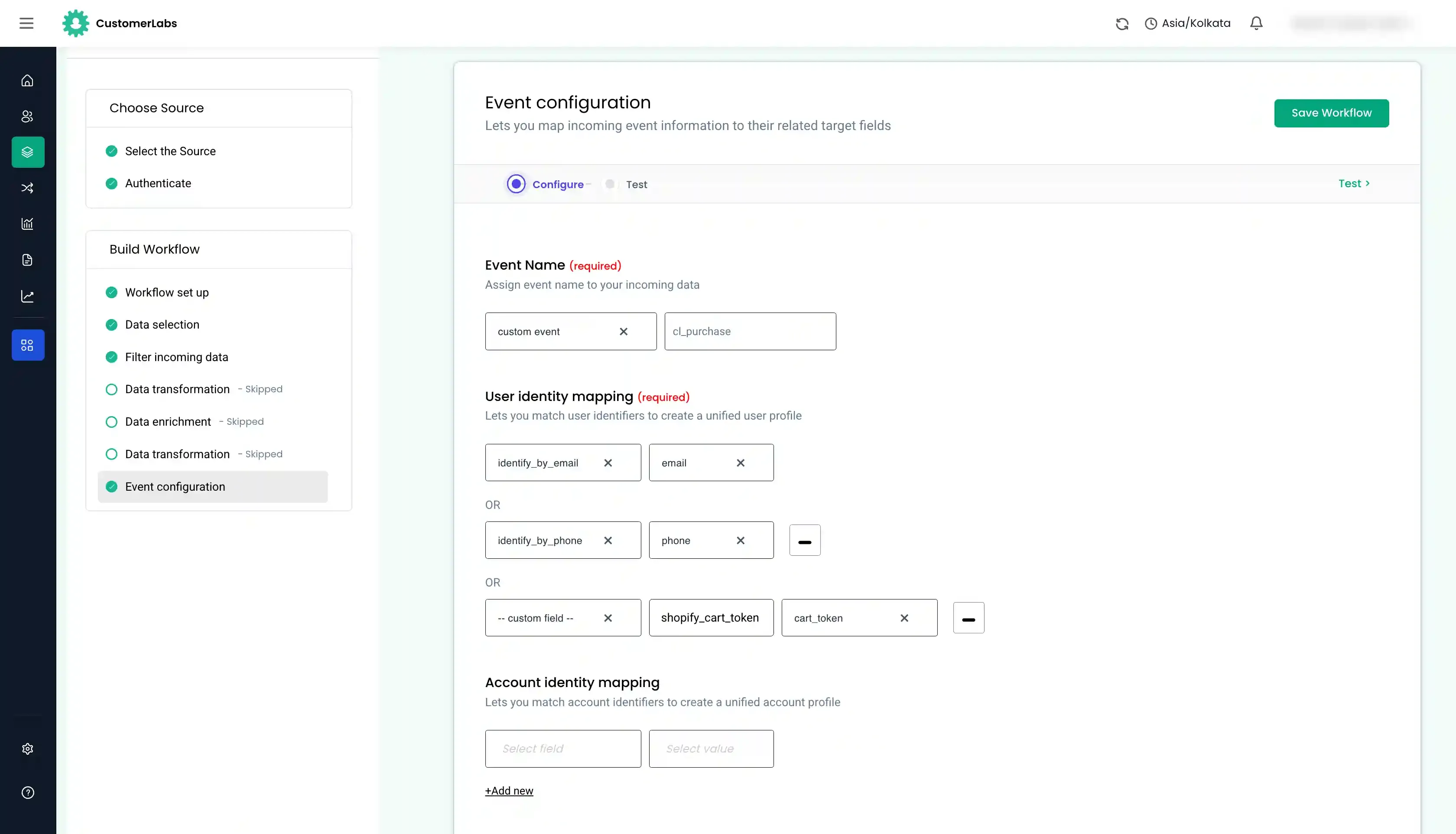Open the Filter incoming data step
This screenshot has width=1456, height=834.
coord(176,358)
